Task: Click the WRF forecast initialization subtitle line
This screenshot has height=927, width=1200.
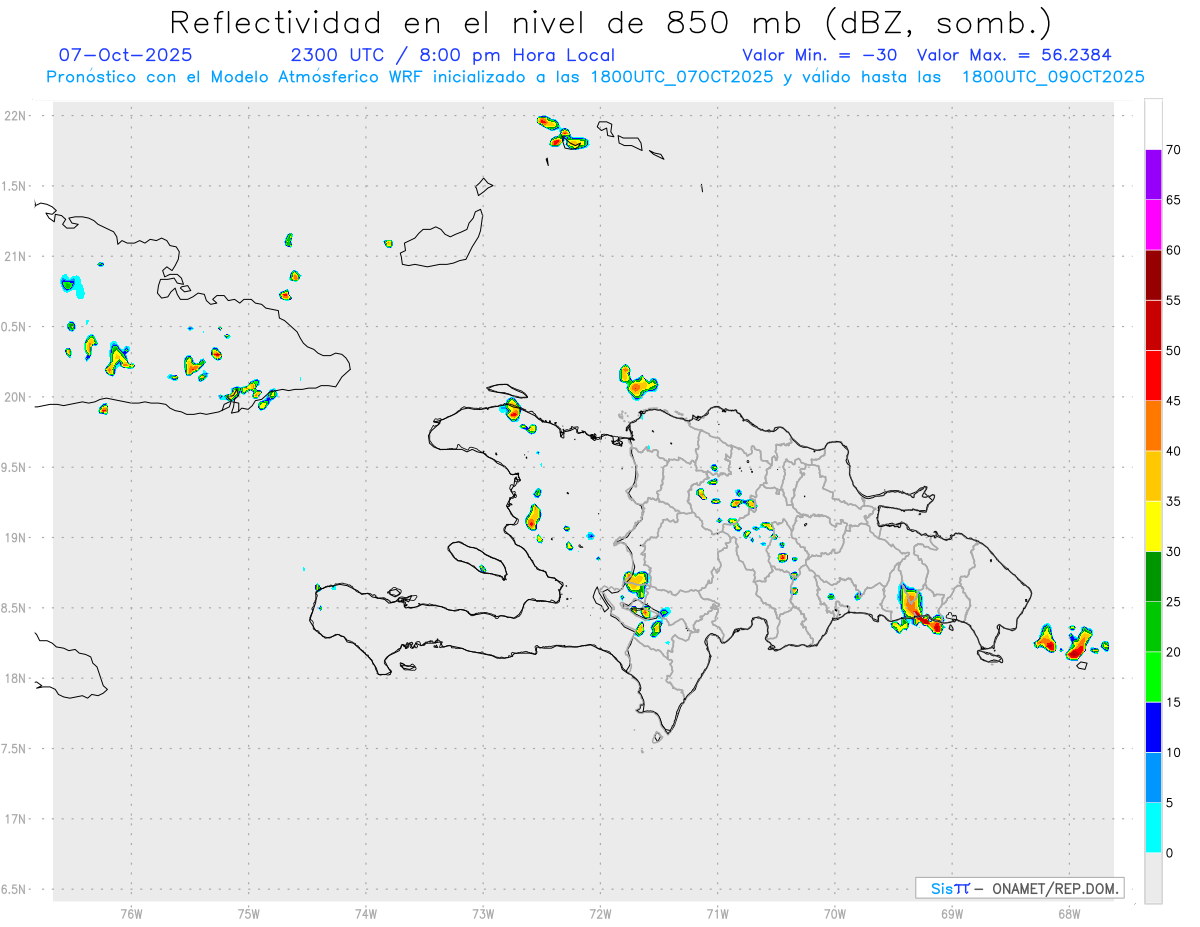Action: (x=595, y=77)
